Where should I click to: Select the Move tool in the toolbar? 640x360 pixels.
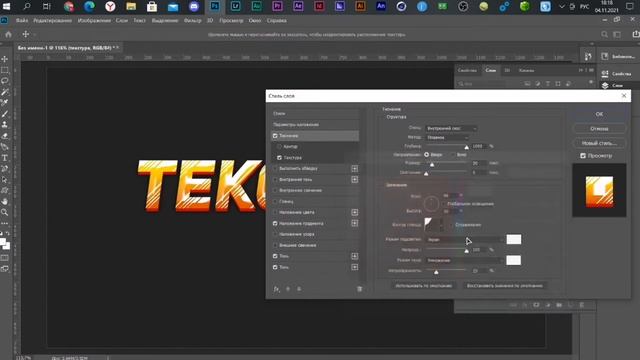tap(5, 59)
